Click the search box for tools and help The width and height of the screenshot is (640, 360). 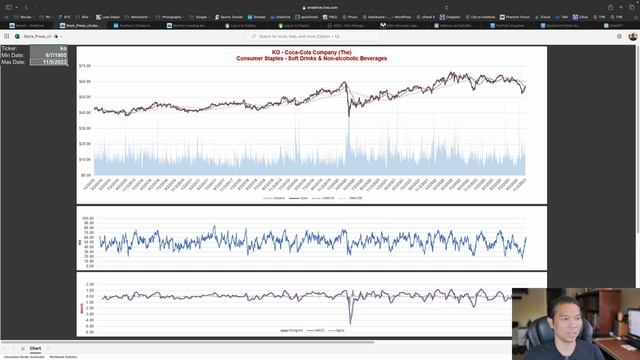pos(313,36)
